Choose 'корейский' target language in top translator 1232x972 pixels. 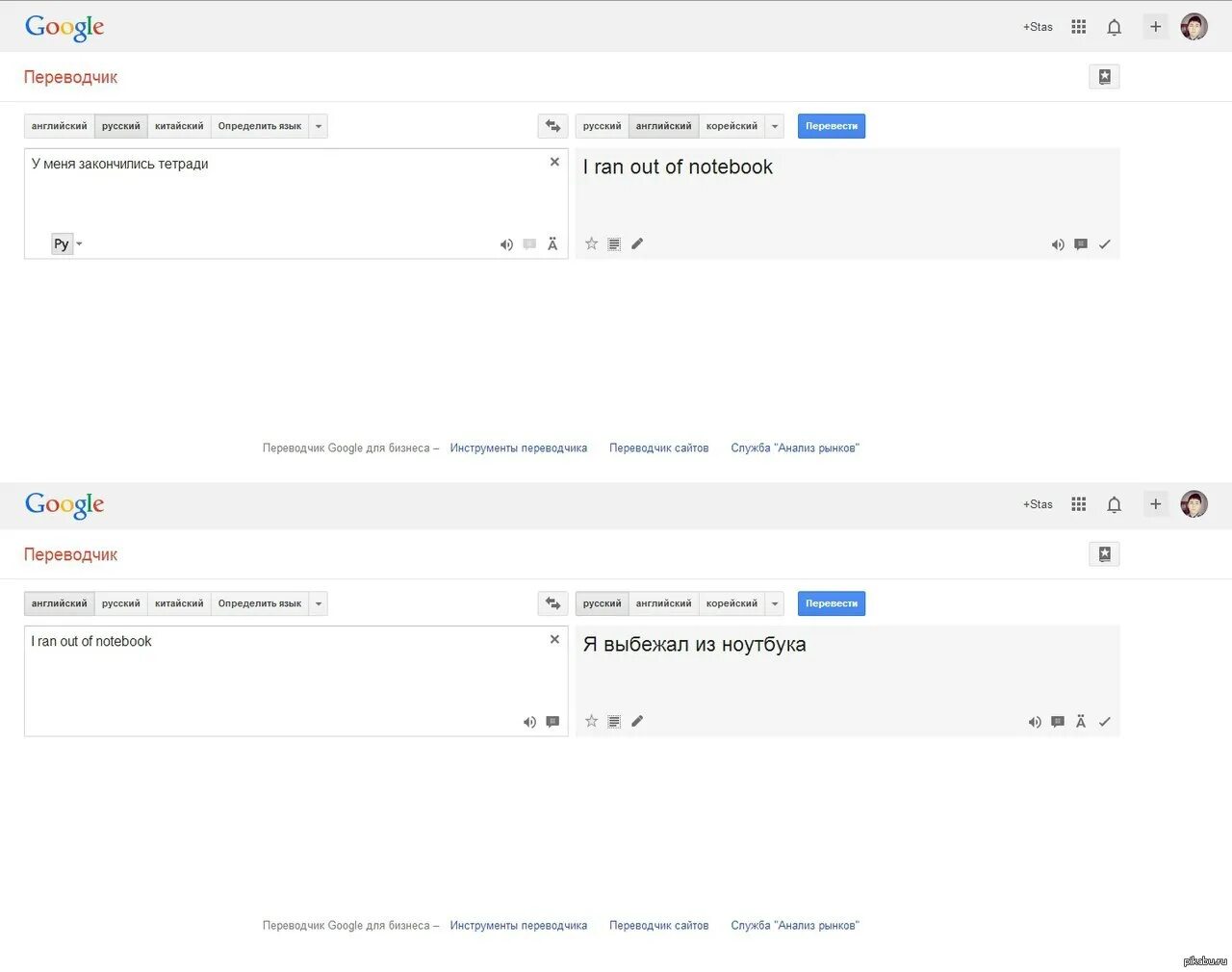pyautogui.click(x=731, y=126)
